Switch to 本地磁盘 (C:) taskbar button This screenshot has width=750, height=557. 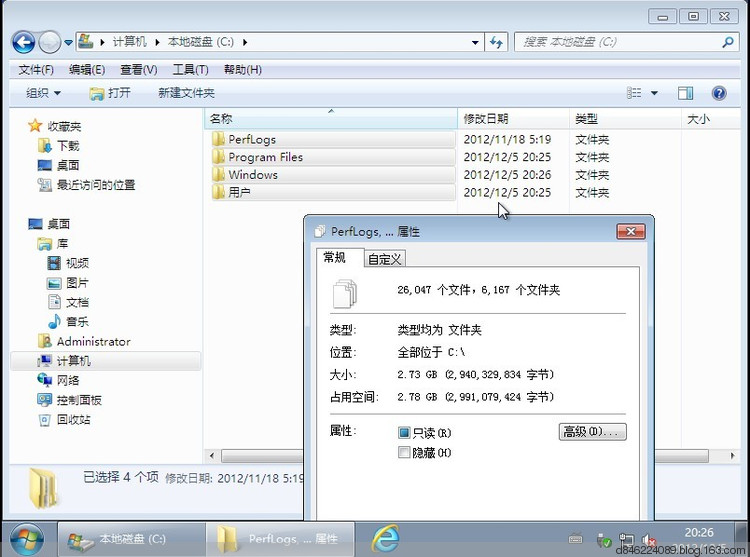[132, 539]
